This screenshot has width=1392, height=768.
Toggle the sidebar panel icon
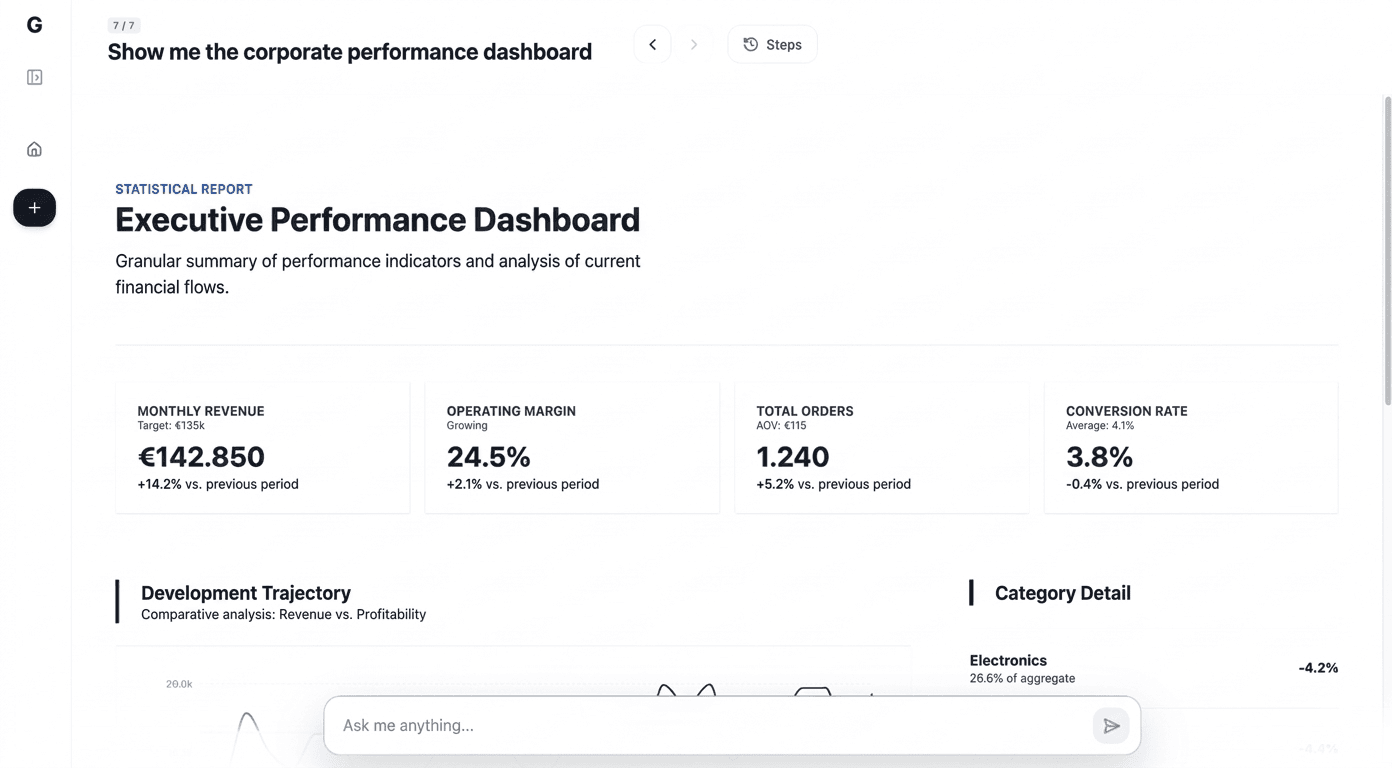pos(34,77)
